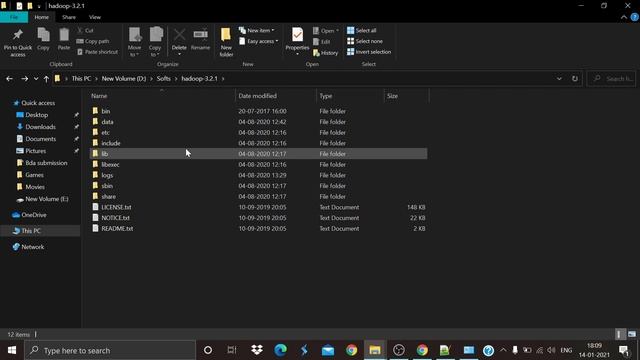Open OneDrive in the navigation pane

click(33, 215)
